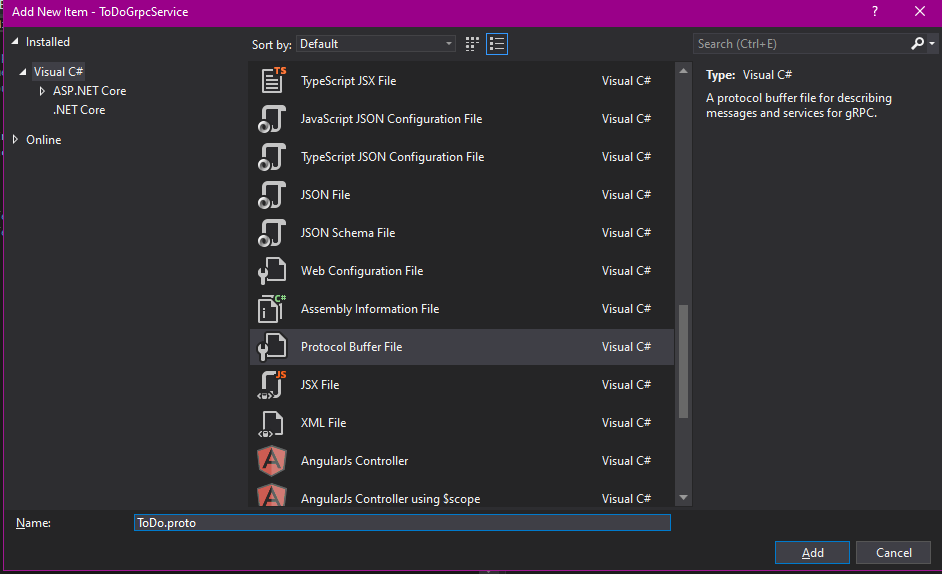The width and height of the screenshot is (942, 574).
Task: Click the Web Configuration File icon
Action: click(272, 271)
